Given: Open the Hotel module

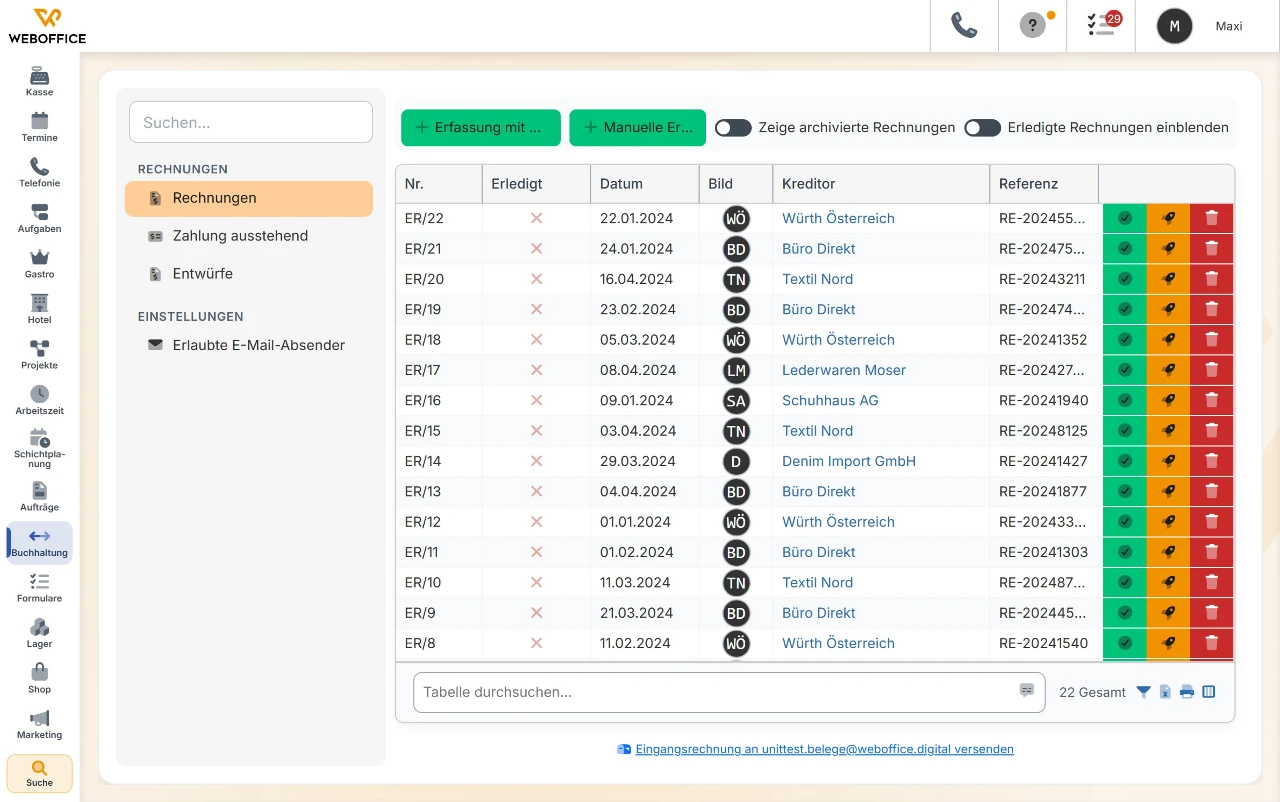Looking at the screenshot, I should click(39, 309).
